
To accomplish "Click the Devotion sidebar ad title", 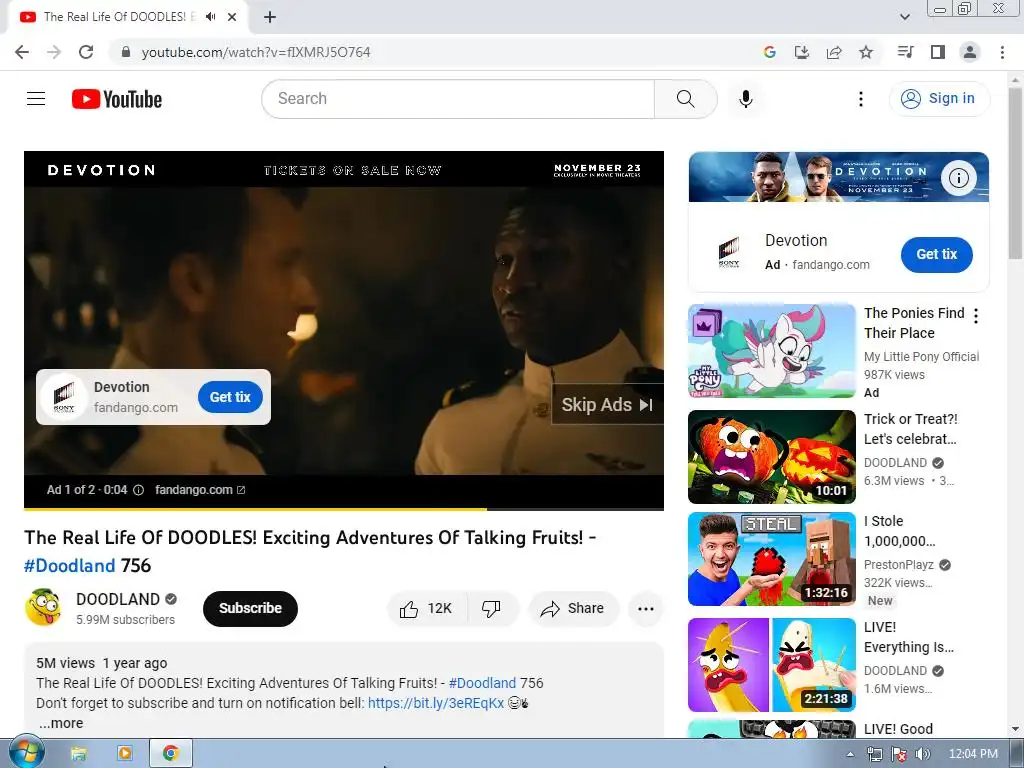I will (x=796, y=240).
